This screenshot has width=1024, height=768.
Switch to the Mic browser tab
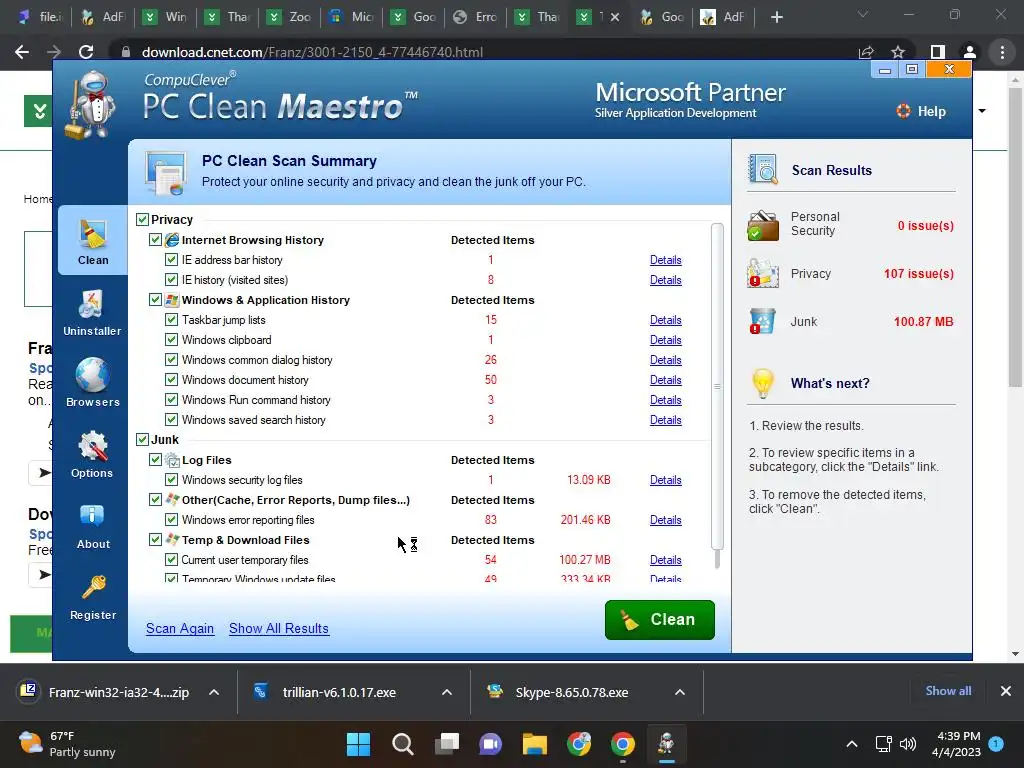[x=351, y=17]
